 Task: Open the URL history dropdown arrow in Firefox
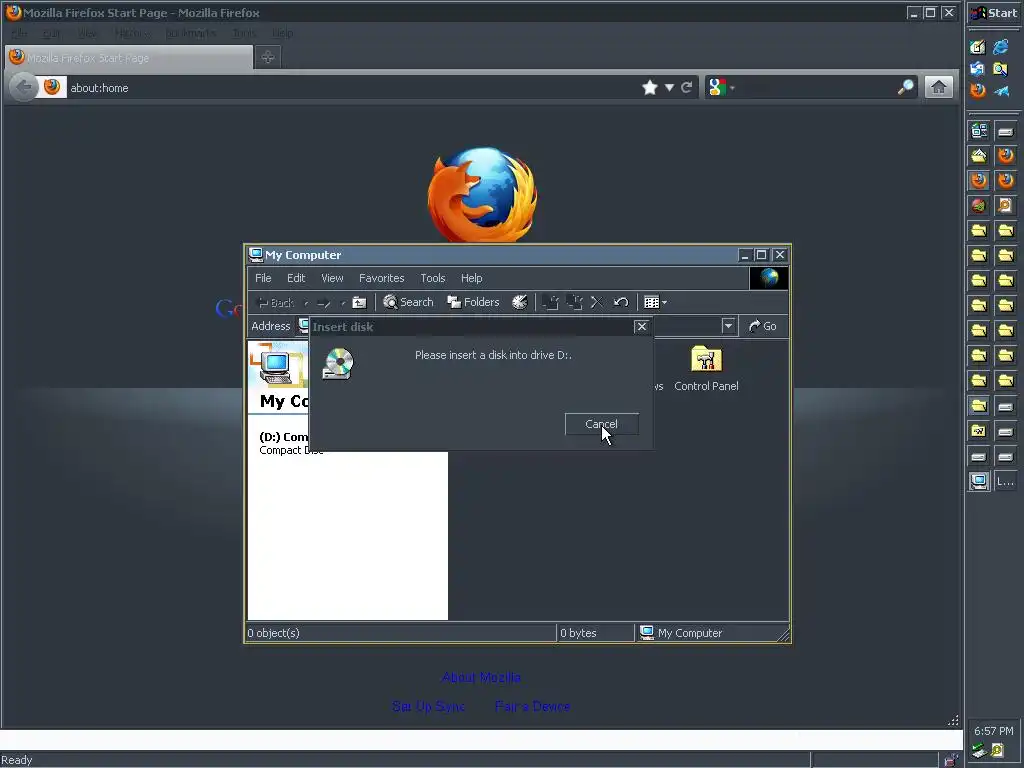pyautogui.click(x=669, y=88)
